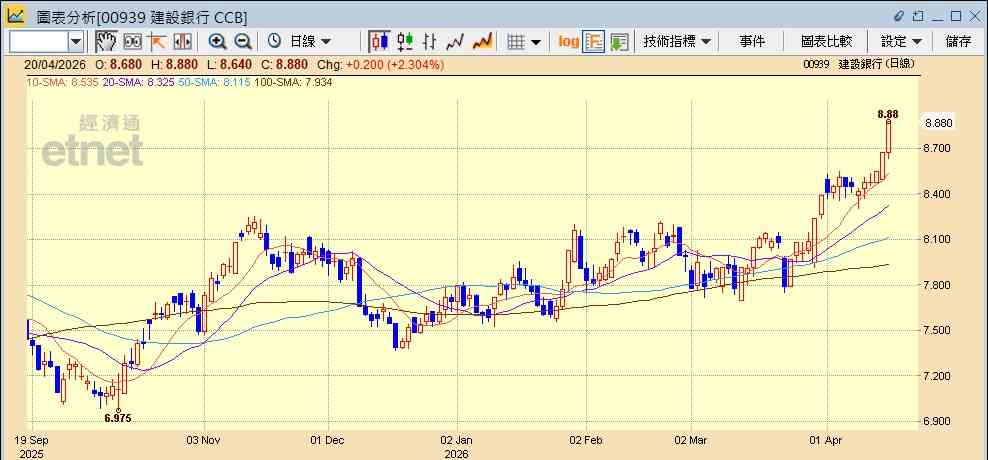This screenshot has width=988, height=460.
Task: Click the 儲存 save button
Action: [x=958, y=42]
